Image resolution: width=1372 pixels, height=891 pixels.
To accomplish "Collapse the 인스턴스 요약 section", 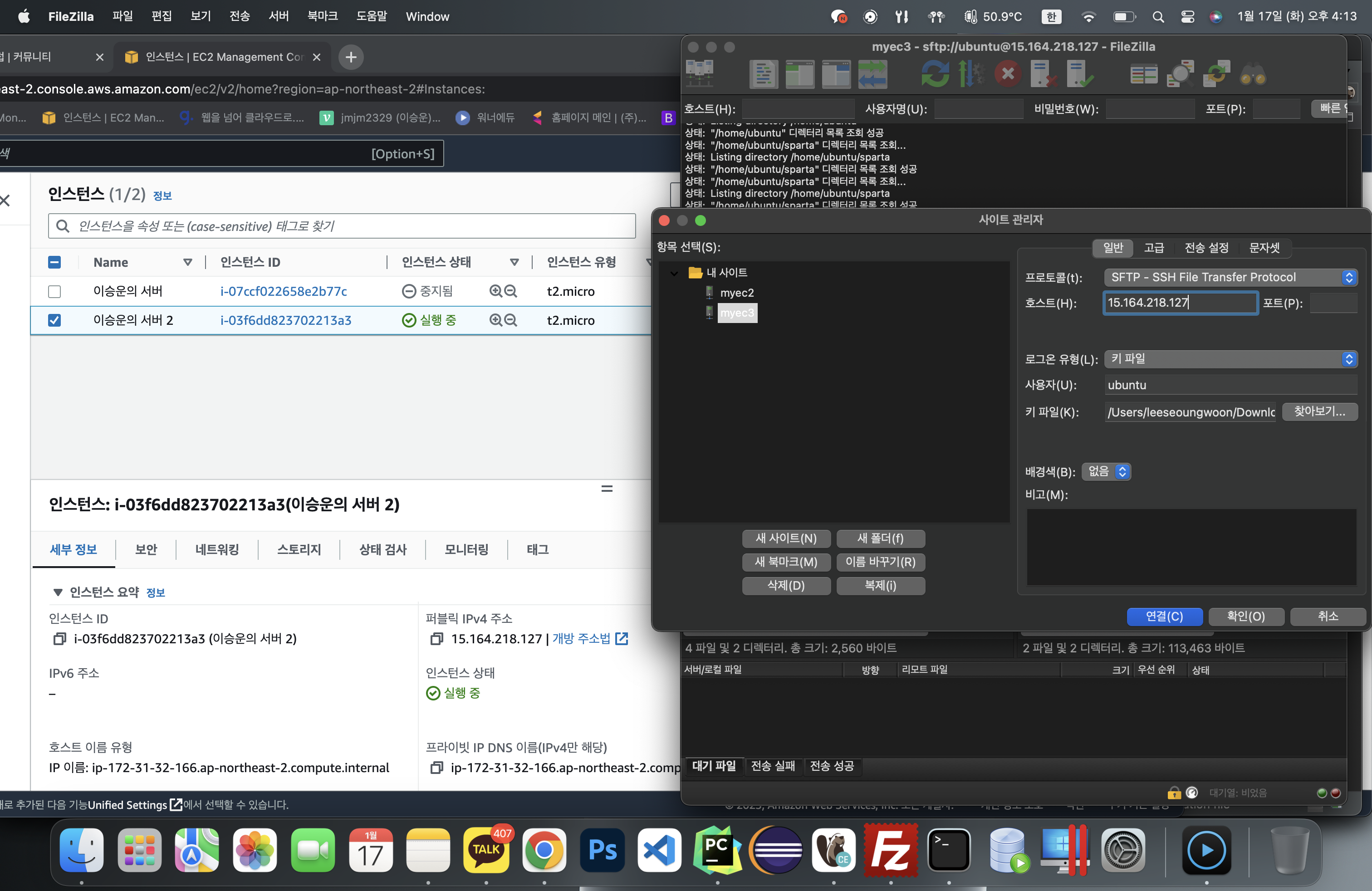I will tap(58, 592).
